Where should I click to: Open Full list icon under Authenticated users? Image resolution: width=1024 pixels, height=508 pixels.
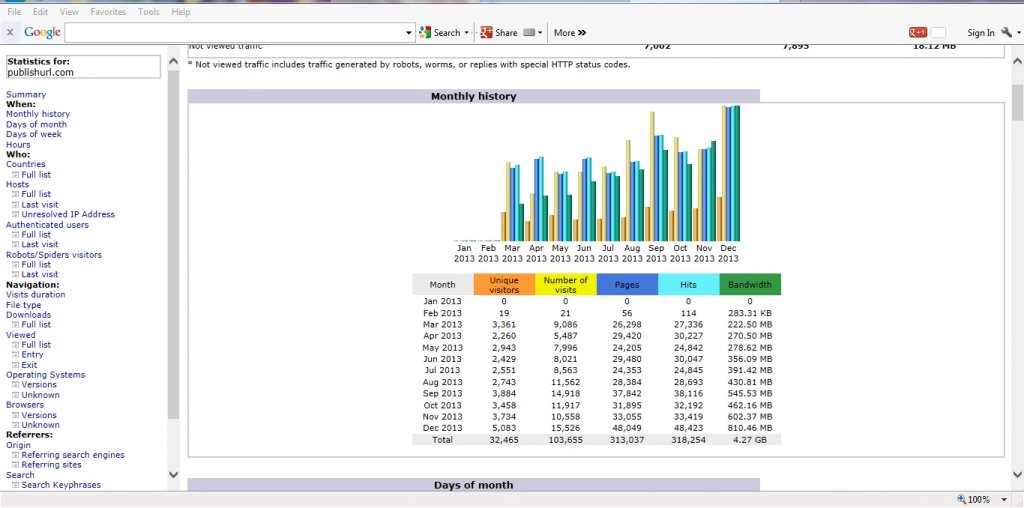click(x=16, y=234)
